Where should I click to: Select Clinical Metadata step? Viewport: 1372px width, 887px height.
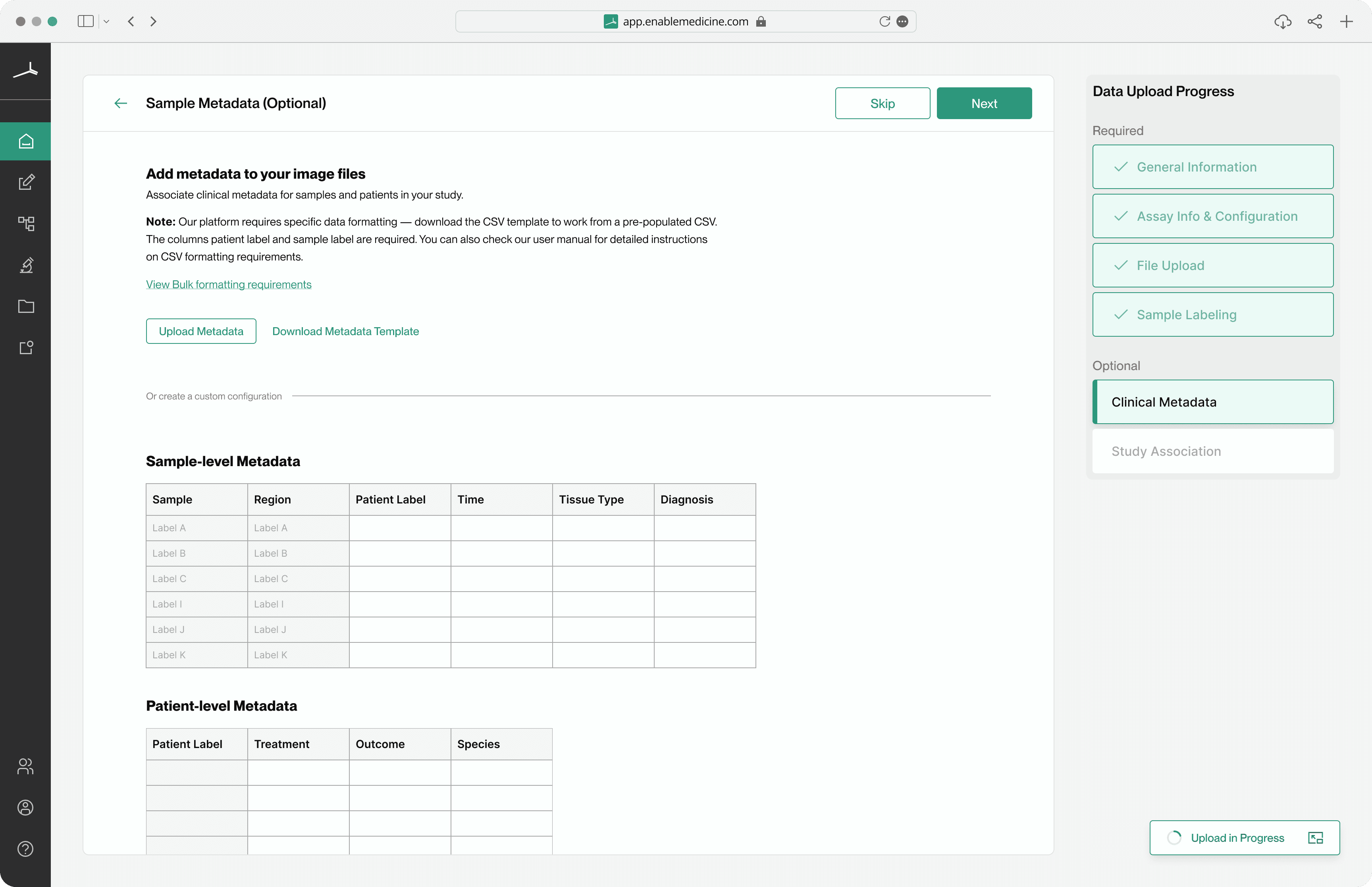coord(1212,401)
